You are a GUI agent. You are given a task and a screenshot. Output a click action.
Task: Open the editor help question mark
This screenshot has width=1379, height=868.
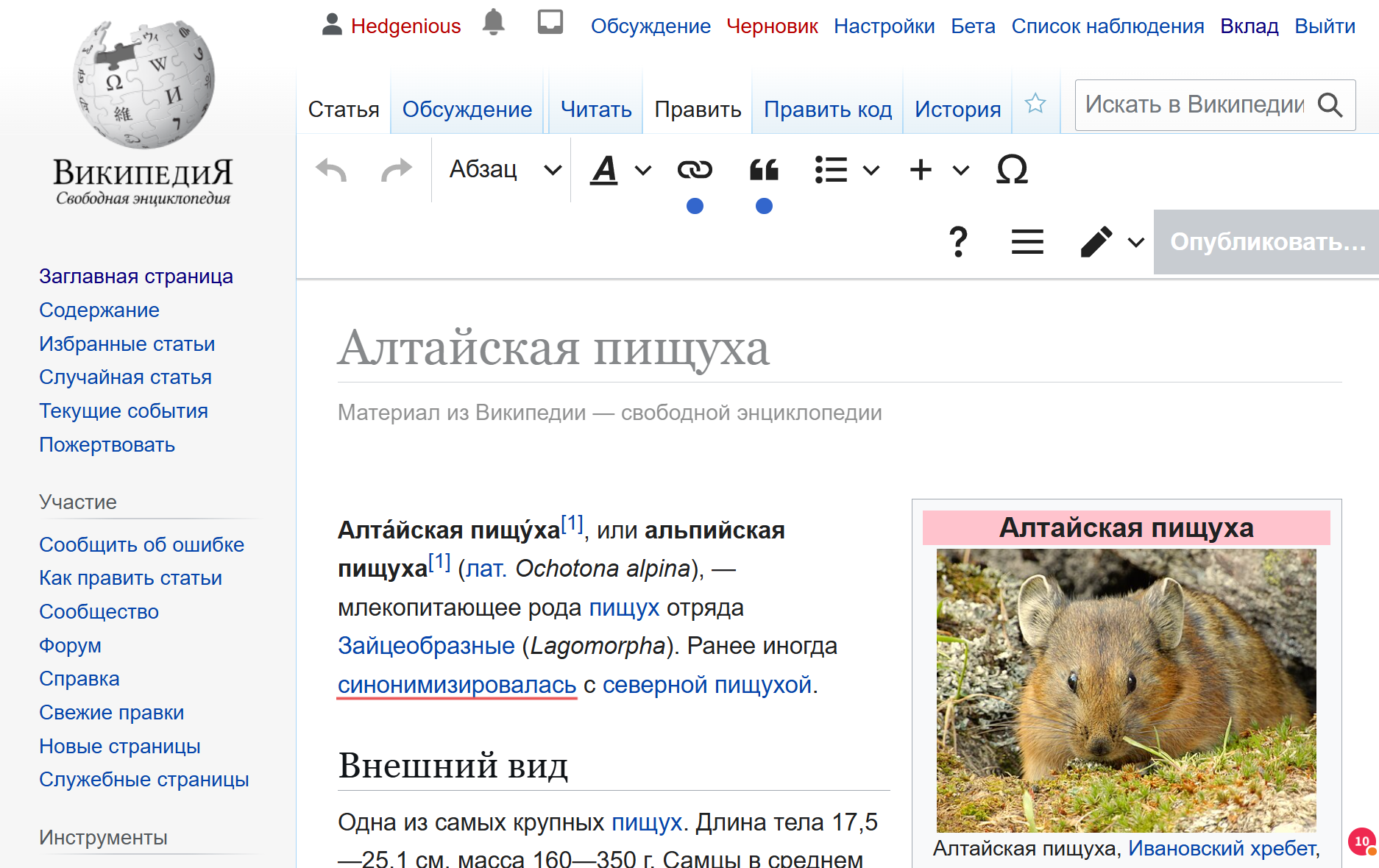[x=957, y=241]
